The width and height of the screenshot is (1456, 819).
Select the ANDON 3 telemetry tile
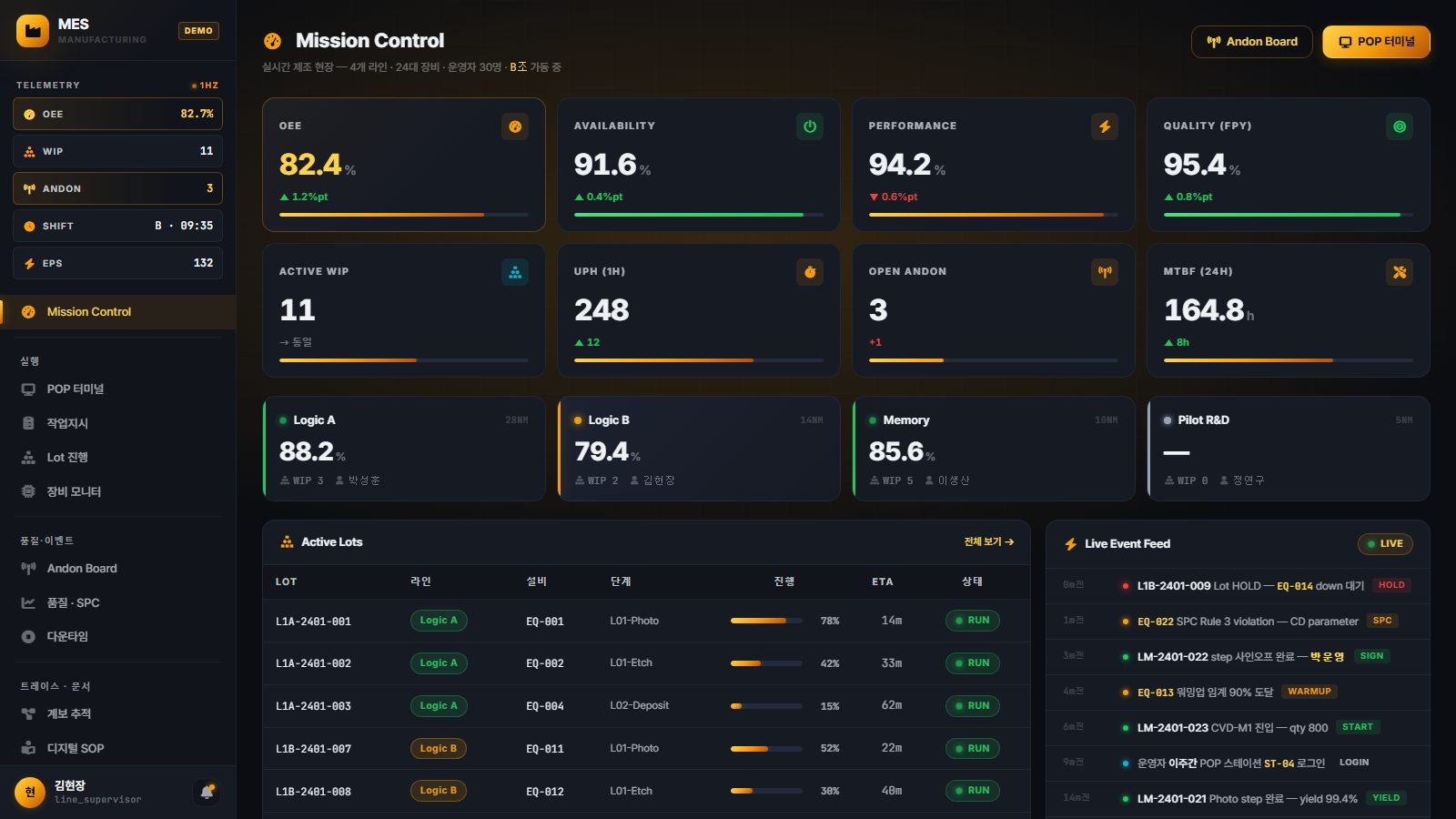tap(117, 188)
